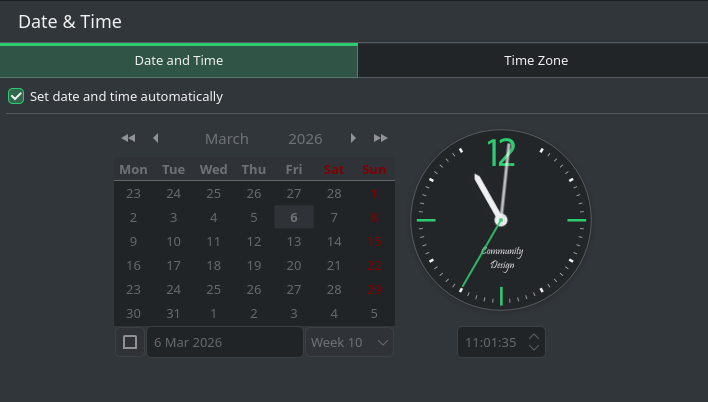This screenshot has height=402, width=708.
Task: Go to previous year double-arrow icon
Action: coord(128,138)
